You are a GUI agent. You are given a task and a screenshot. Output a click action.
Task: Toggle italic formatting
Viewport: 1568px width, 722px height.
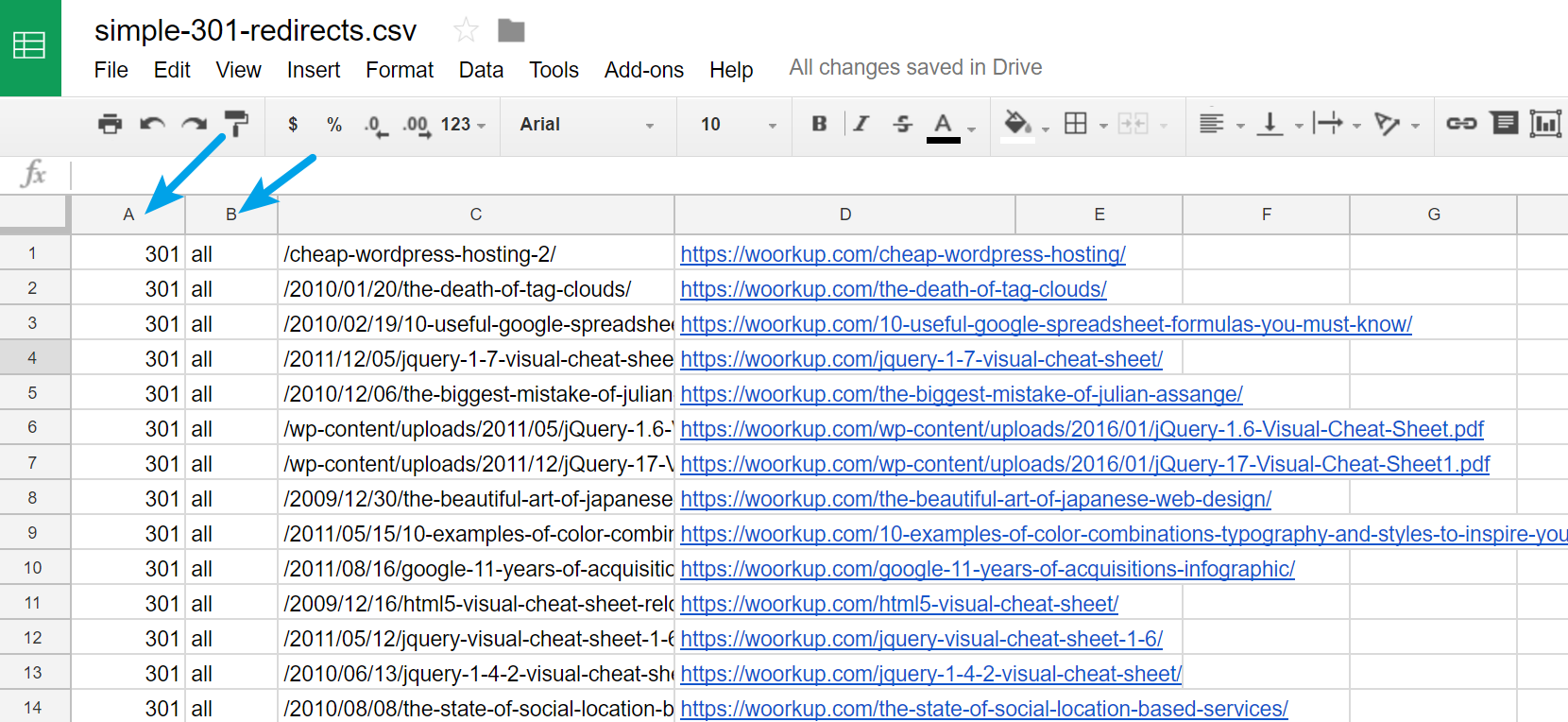click(861, 124)
